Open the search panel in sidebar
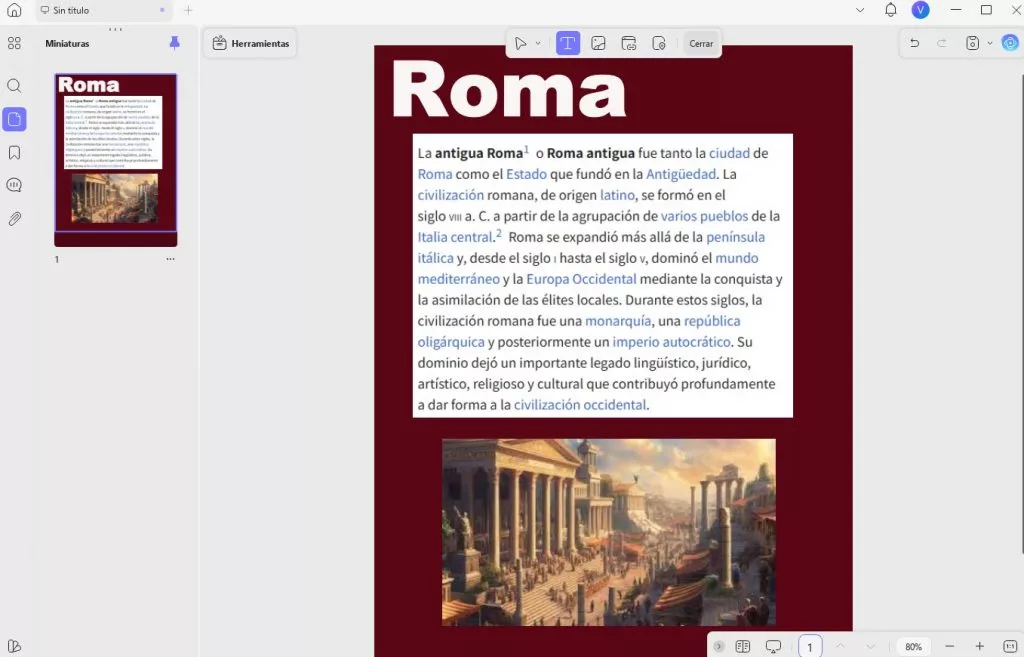This screenshot has width=1024, height=657. 14,86
